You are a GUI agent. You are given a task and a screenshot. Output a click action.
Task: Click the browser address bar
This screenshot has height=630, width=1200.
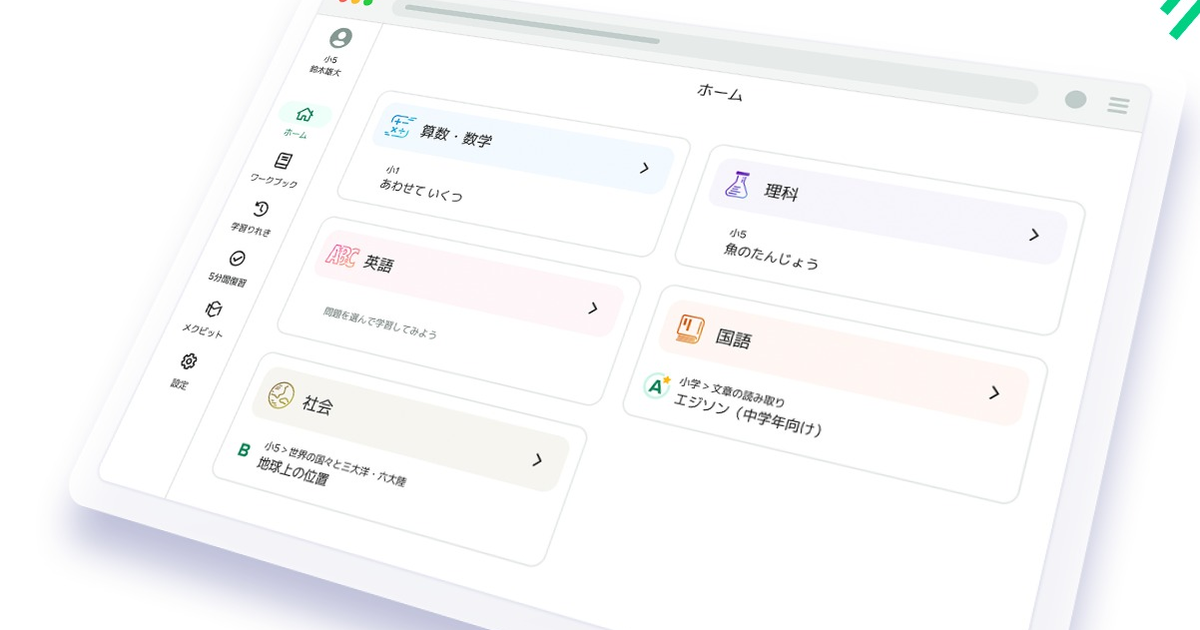[x=715, y=52]
